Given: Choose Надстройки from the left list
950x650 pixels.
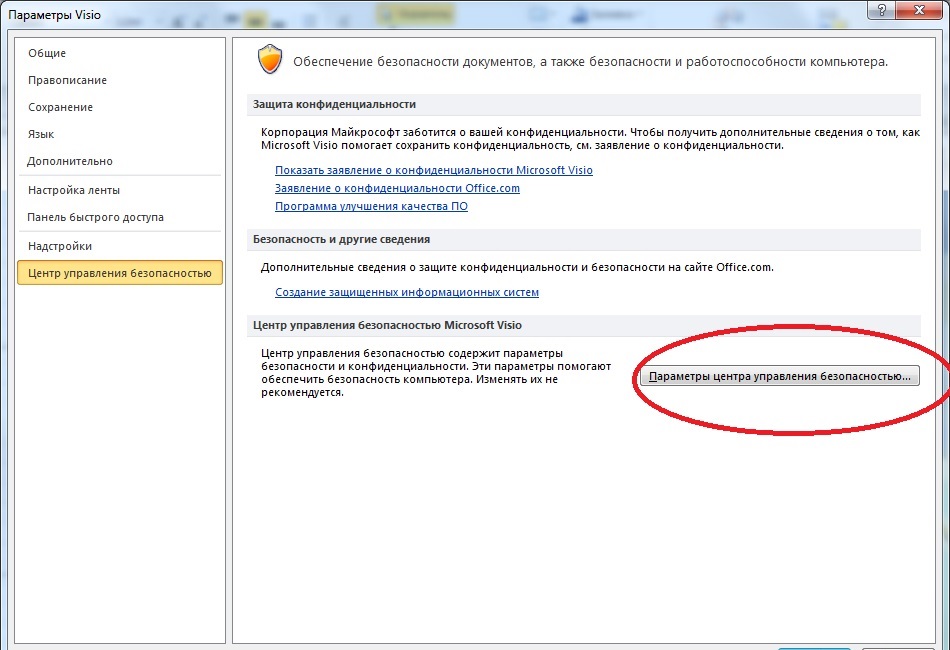Looking at the screenshot, I should point(60,246).
